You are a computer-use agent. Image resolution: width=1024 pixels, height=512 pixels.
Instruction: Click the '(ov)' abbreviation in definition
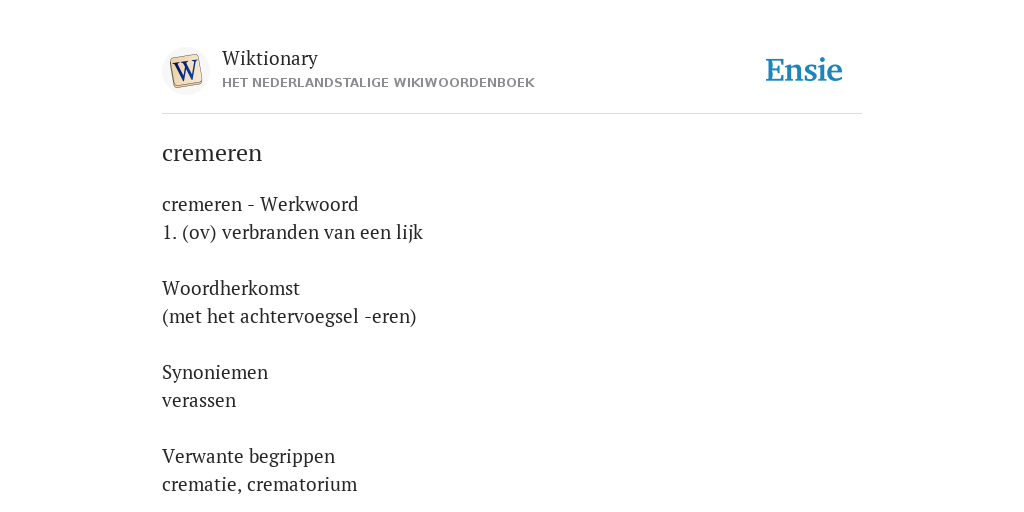click(199, 233)
